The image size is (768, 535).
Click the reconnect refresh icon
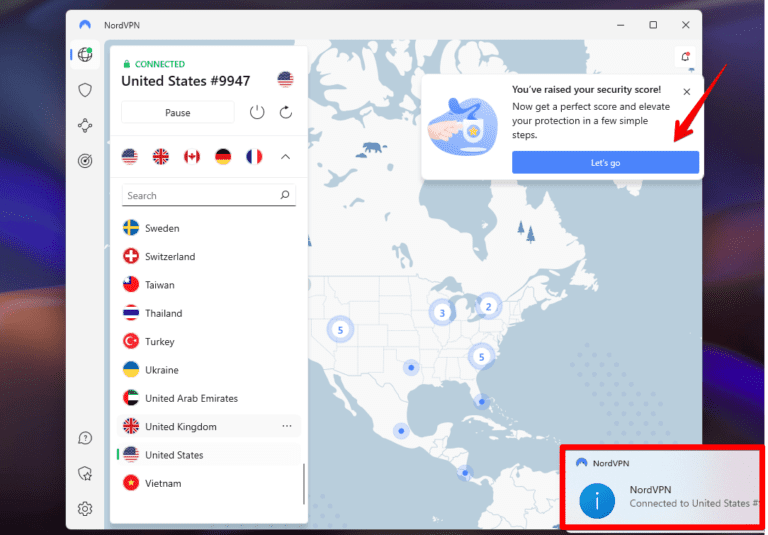tap(286, 113)
